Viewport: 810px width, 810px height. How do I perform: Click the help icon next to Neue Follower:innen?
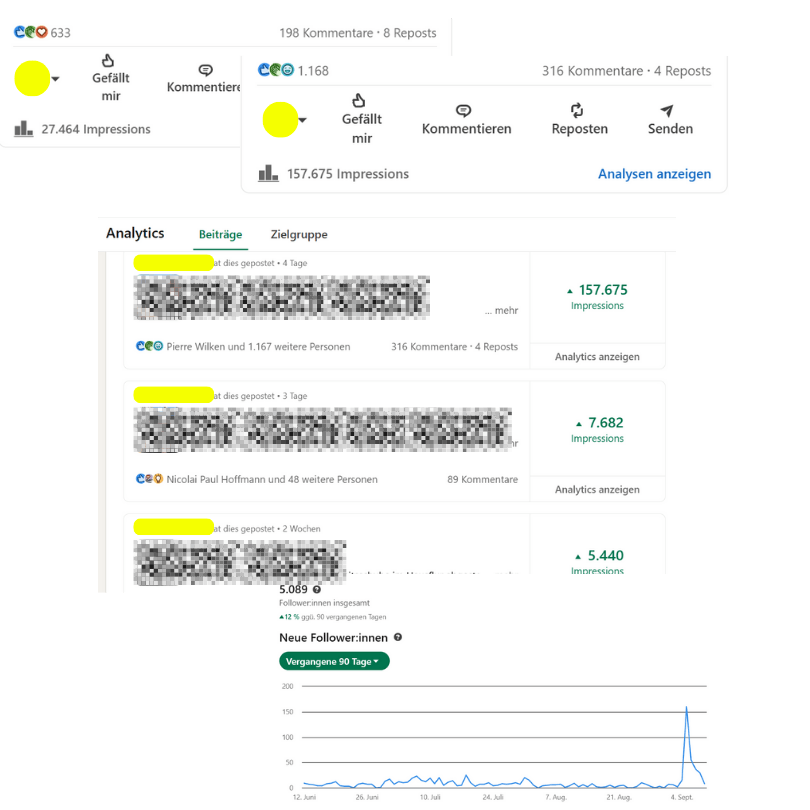tap(398, 637)
